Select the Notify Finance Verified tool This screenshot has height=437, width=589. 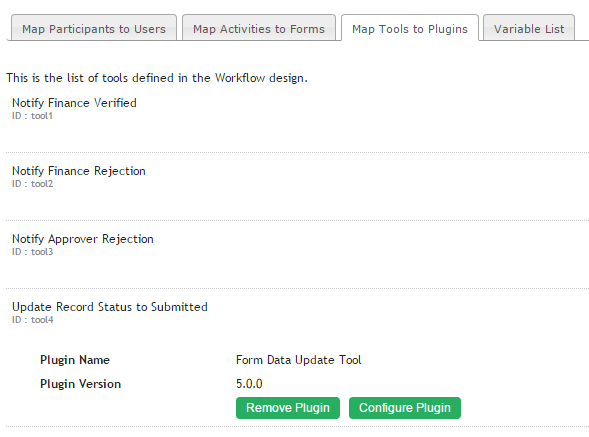click(x=74, y=103)
